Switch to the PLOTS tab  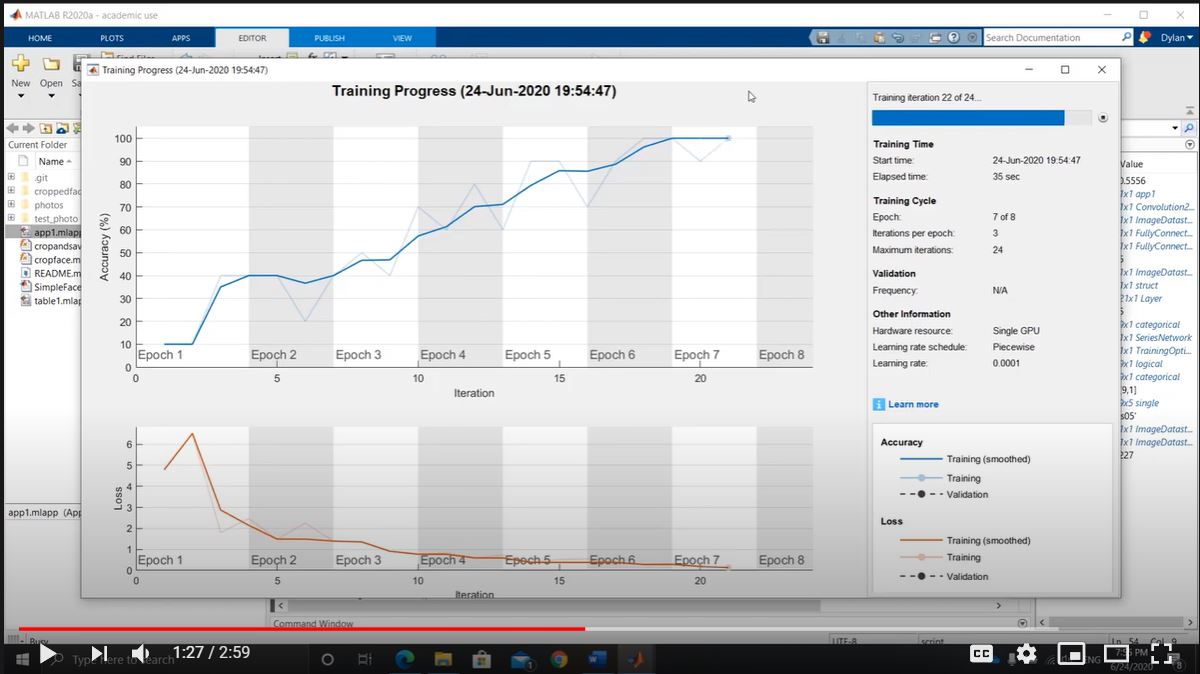(112, 38)
